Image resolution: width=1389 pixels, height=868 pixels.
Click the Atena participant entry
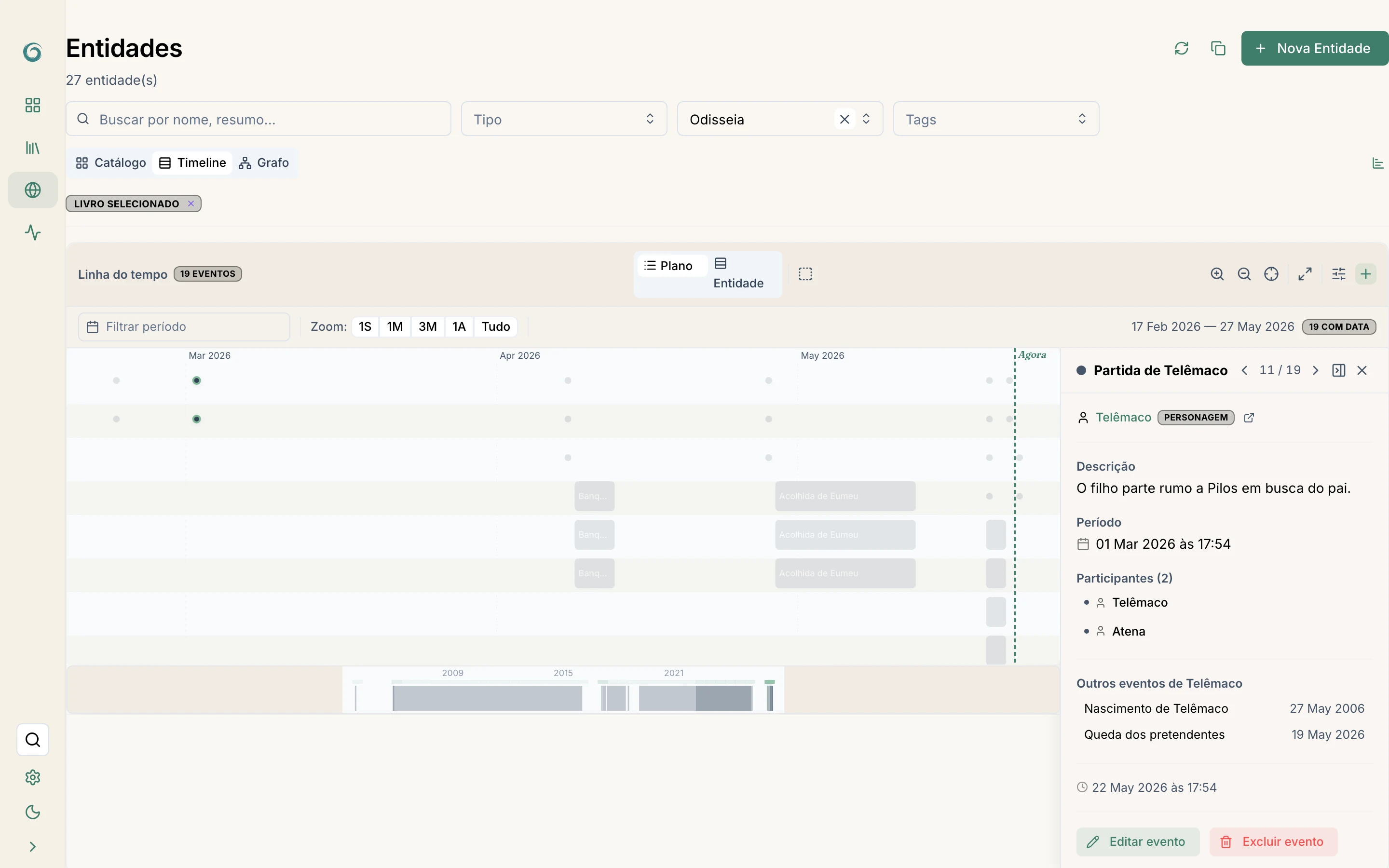click(x=1128, y=631)
